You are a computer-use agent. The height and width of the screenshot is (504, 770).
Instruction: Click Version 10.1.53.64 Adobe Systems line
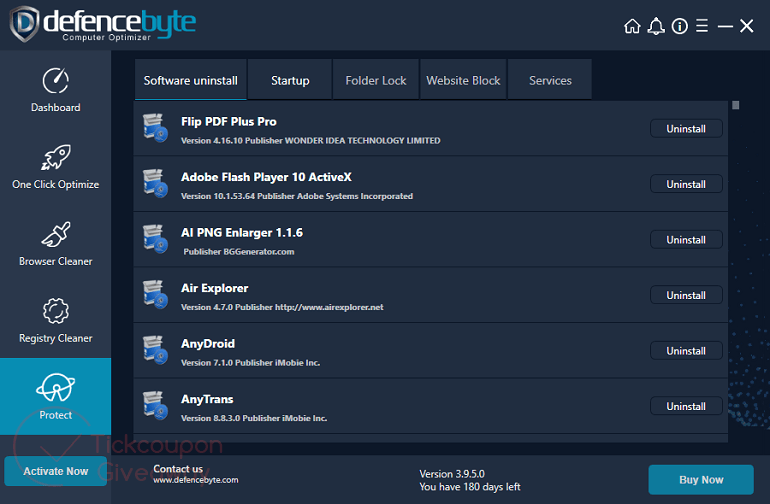coord(297,196)
